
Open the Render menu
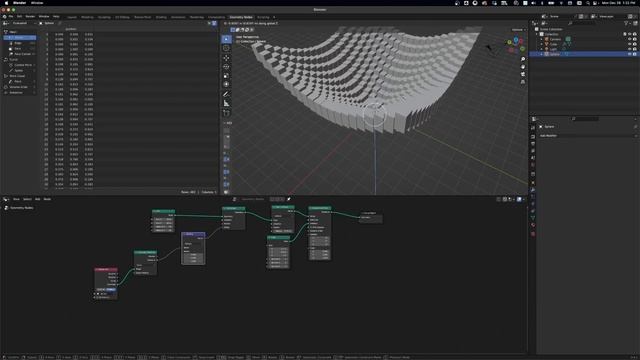[30, 17]
